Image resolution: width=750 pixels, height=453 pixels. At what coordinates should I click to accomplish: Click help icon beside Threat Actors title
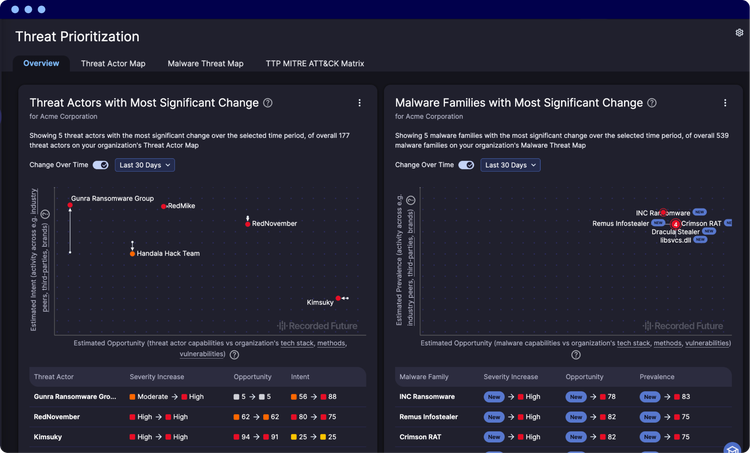(268, 103)
